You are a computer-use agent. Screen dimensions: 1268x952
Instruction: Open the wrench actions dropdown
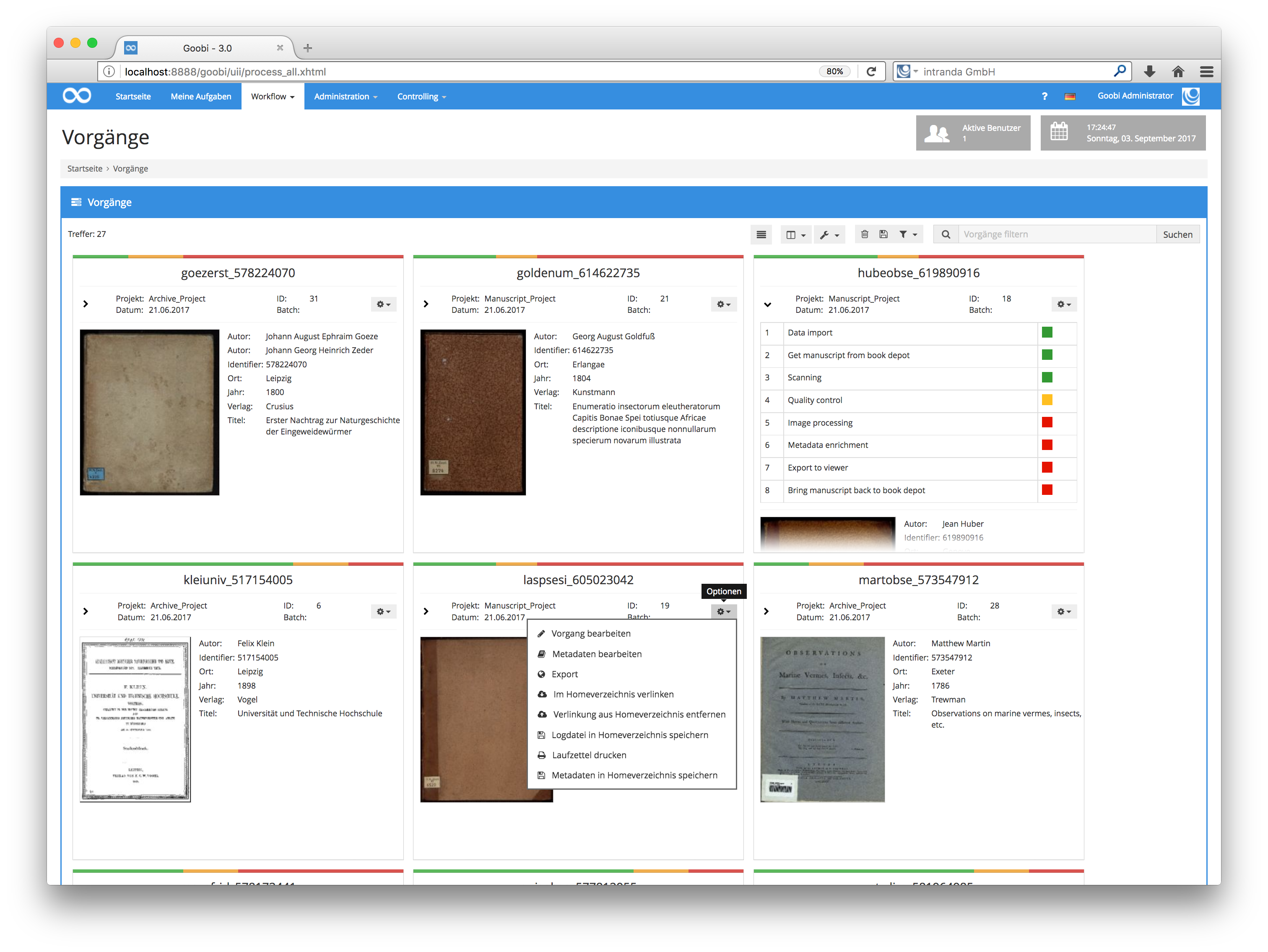click(829, 234)
